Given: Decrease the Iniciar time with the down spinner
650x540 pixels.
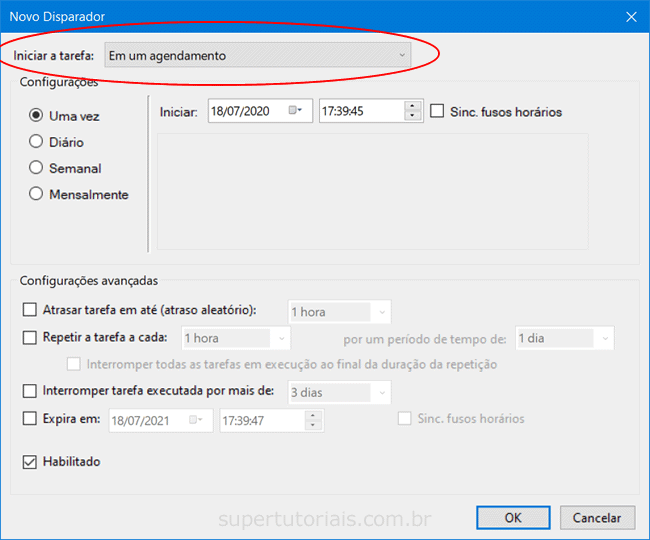Looking at the screenshot, I should click(x=412, y=116).
